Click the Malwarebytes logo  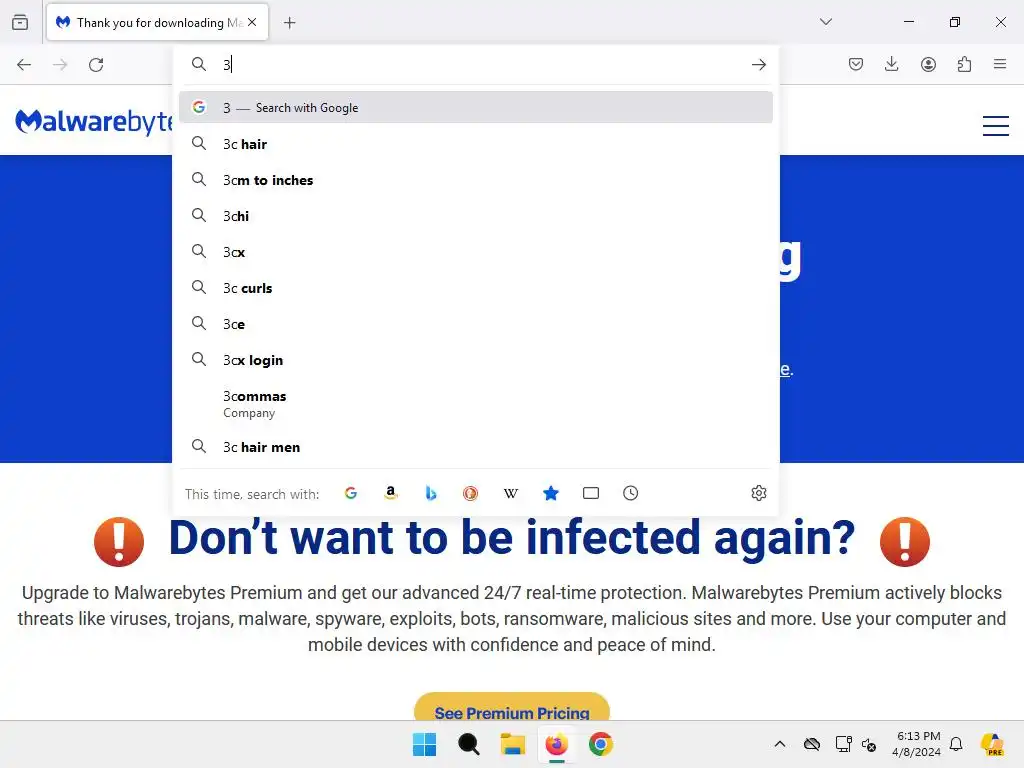pyautogui.click(x=93, y=121)
